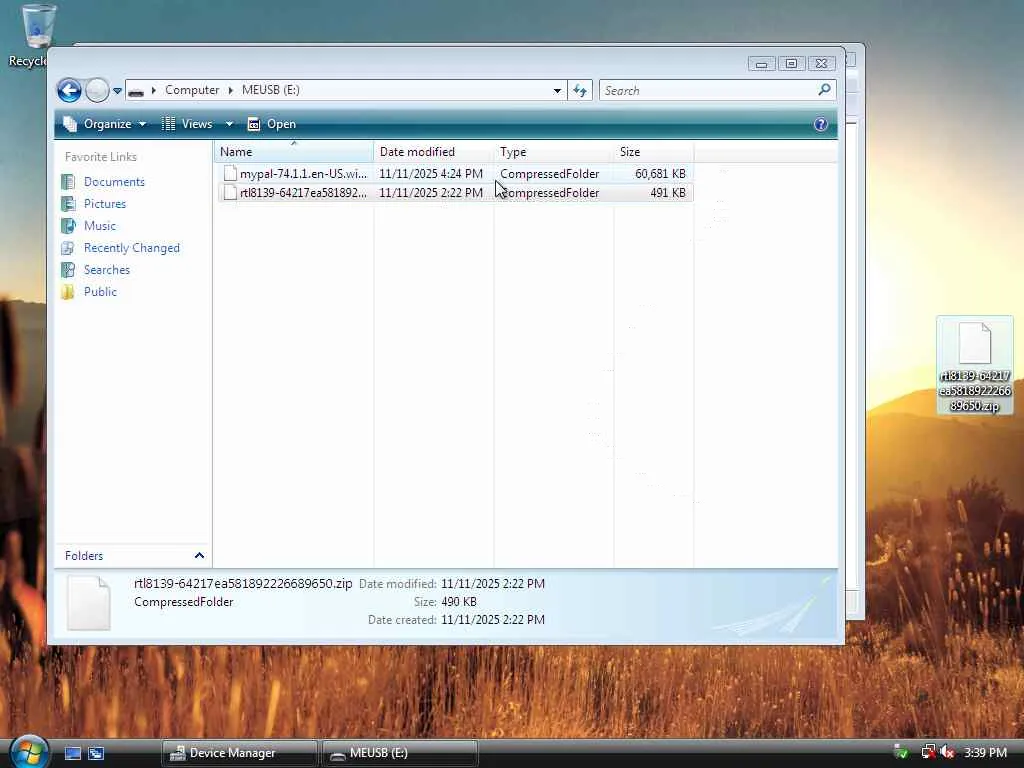Expand the Views dropdown arrow
Viewport: 1024px width, 768px height.
[x=229, y=124]
